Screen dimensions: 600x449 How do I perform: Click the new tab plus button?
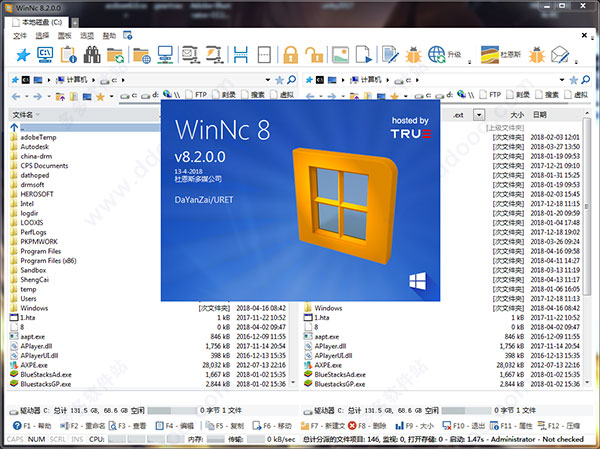pos(75,23)
